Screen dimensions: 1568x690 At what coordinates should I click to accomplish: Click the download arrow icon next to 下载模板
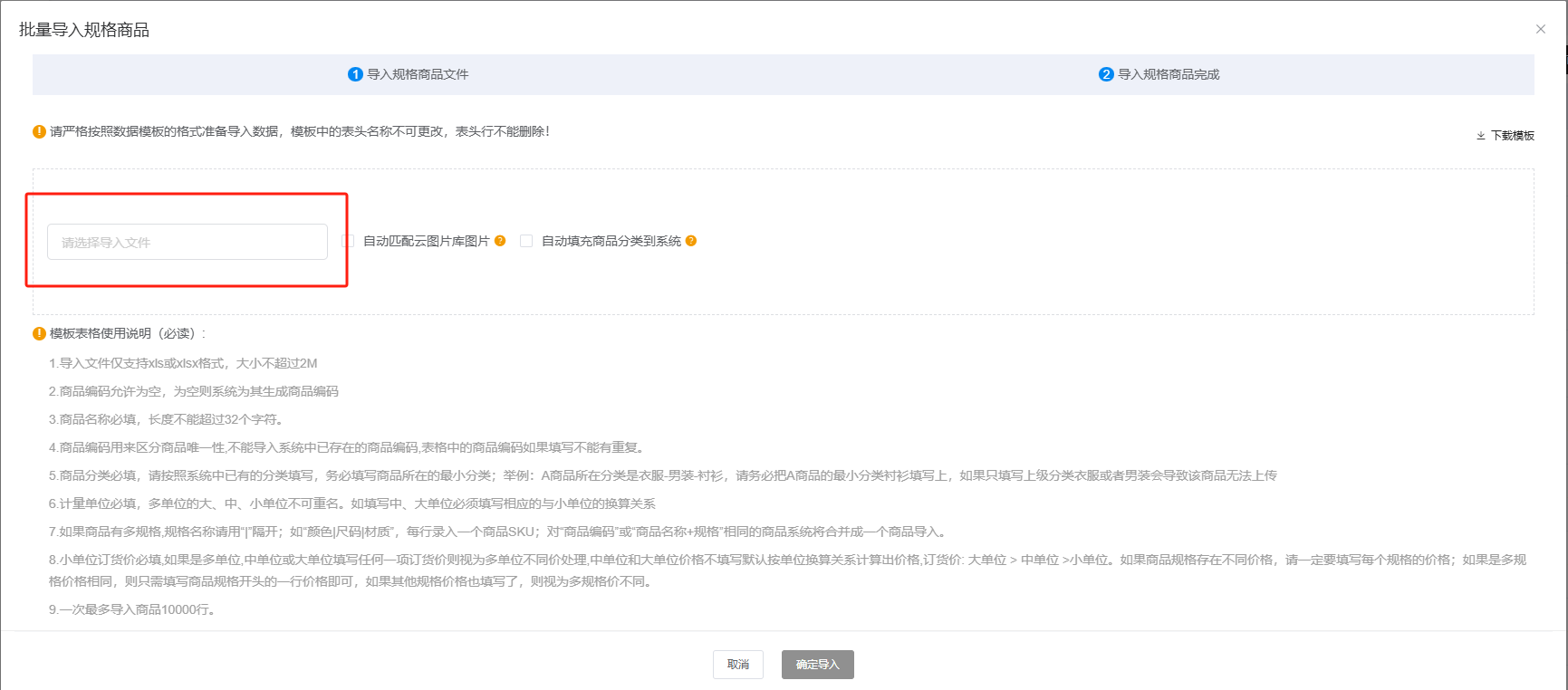point(1481,136)
